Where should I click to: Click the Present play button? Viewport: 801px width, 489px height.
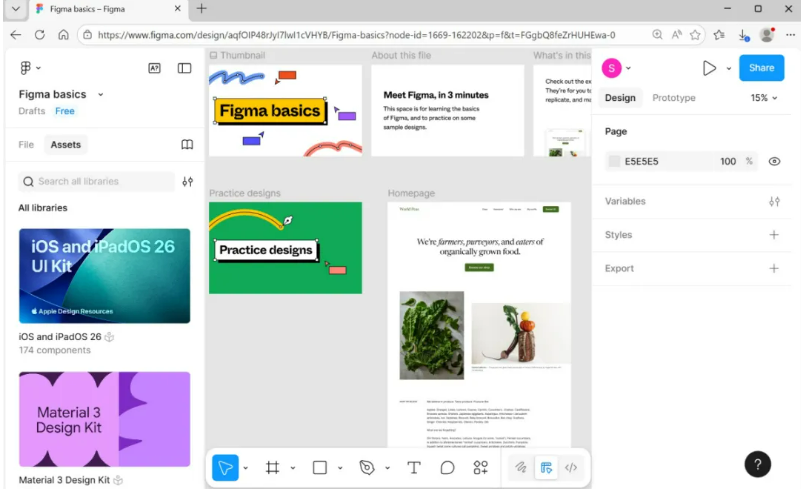click(x=709, y=68)
